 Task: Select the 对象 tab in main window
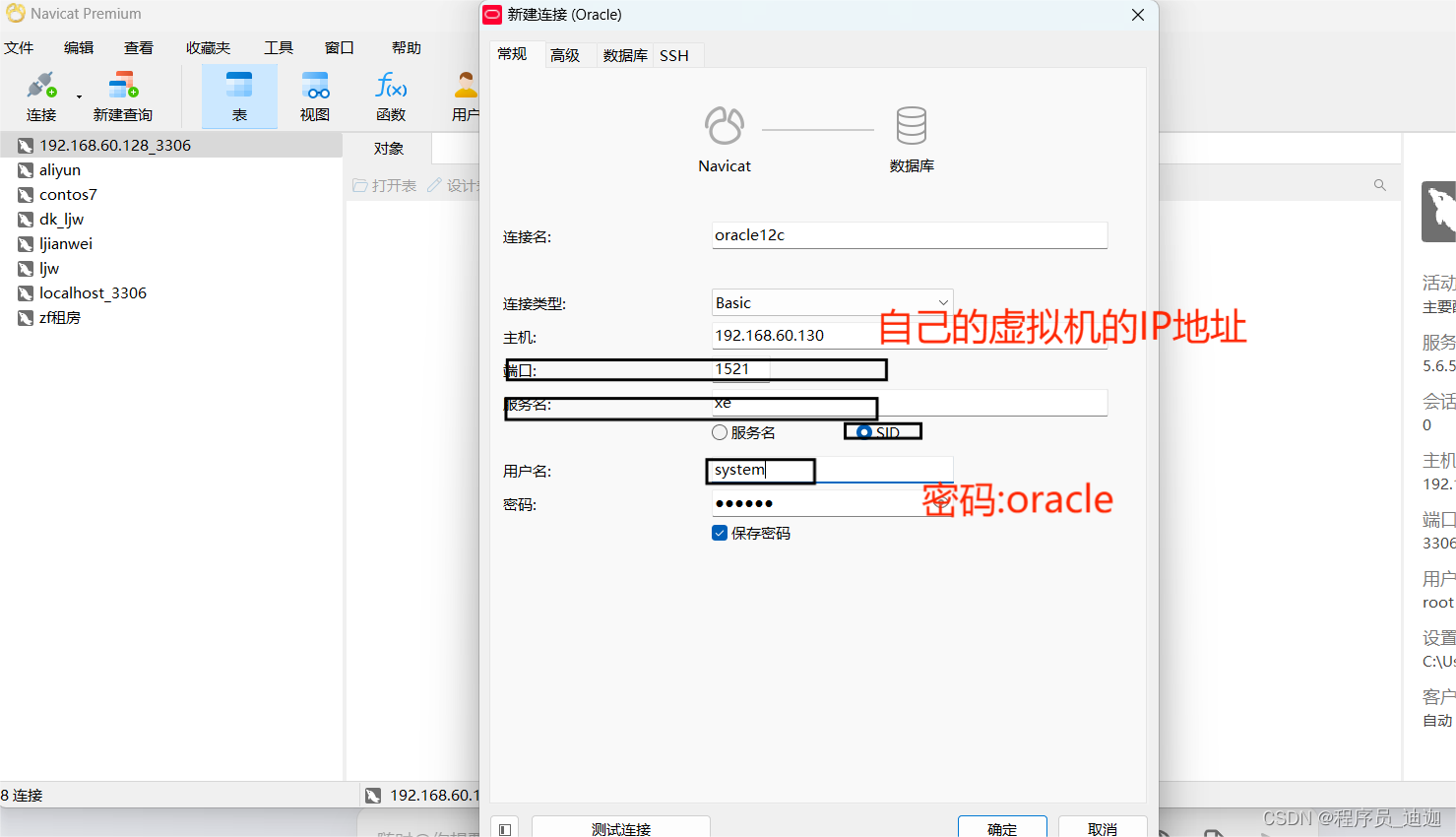tap(389, 149)
